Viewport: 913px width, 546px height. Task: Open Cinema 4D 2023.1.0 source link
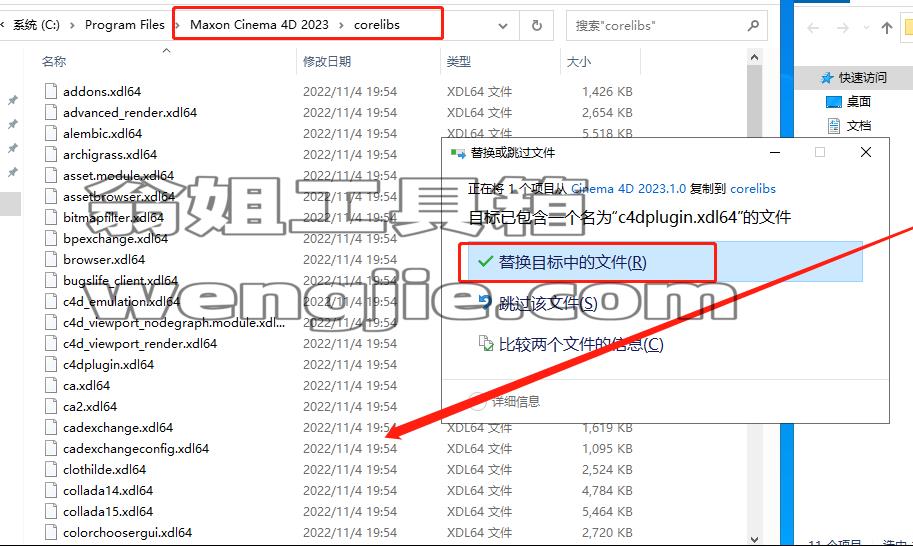coord(628,189)
